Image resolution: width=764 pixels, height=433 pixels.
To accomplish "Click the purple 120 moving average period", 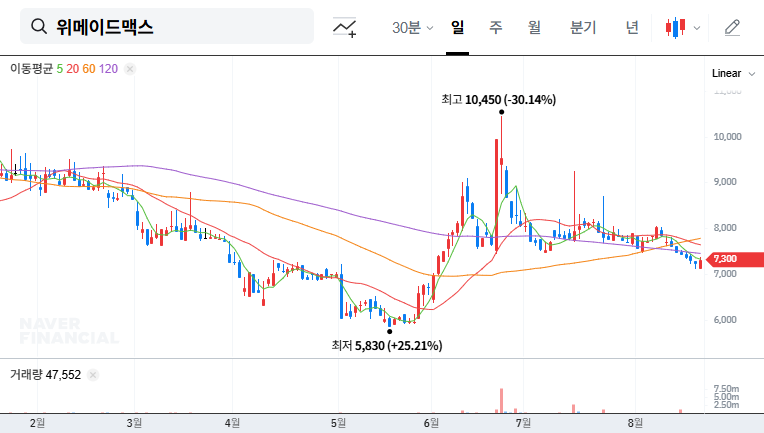I will [x=108, y=69].
